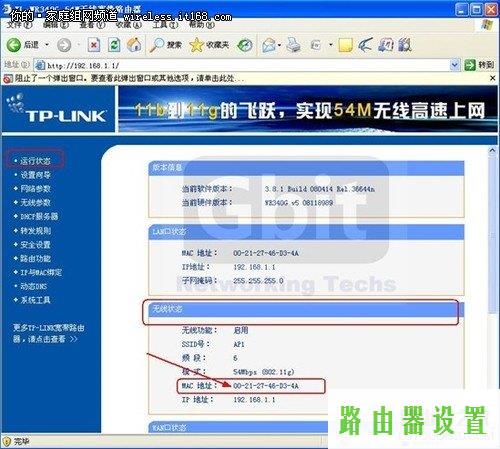Image resolution: width=500 pixels, height=449 pixels.
Task: Expand the address bar dropdown
Action: pyautogui.click(x=455, y=65)
